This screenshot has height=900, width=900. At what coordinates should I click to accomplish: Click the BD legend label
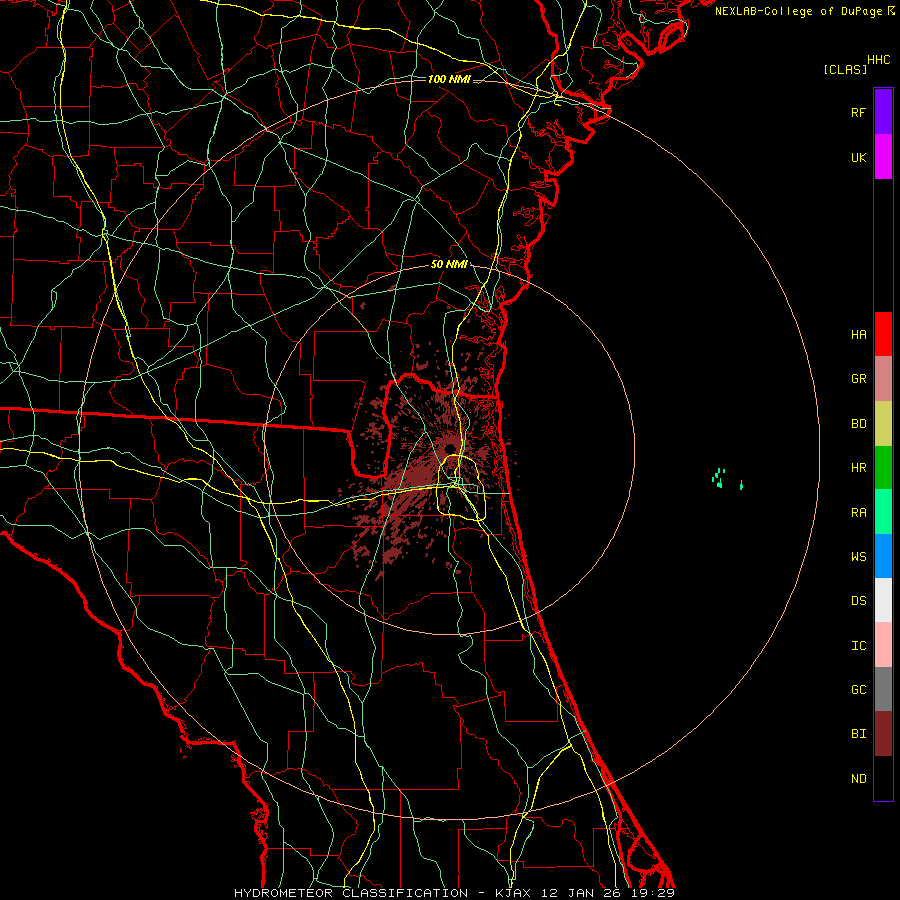[x=858, y=424]
